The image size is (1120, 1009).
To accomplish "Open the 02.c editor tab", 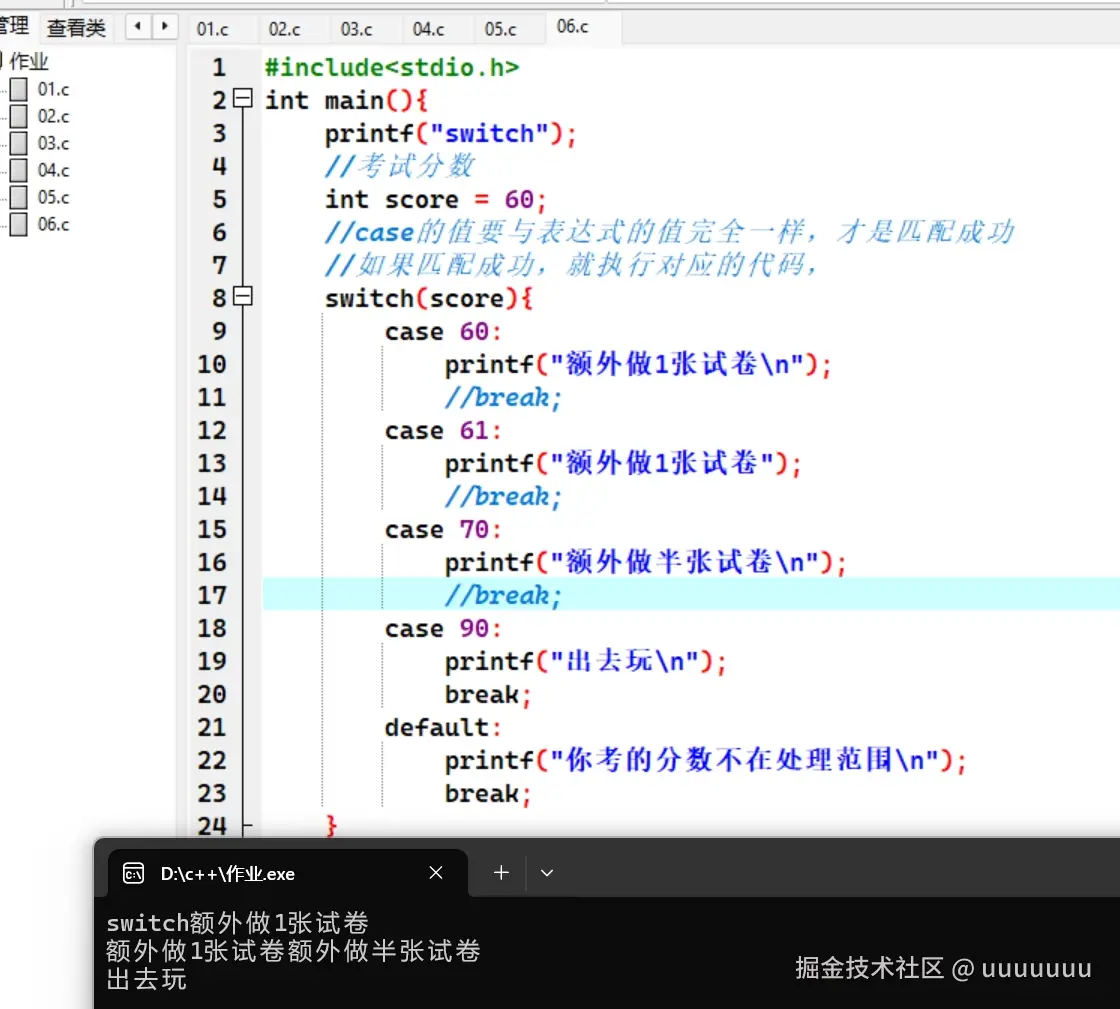I will [284, 29].
